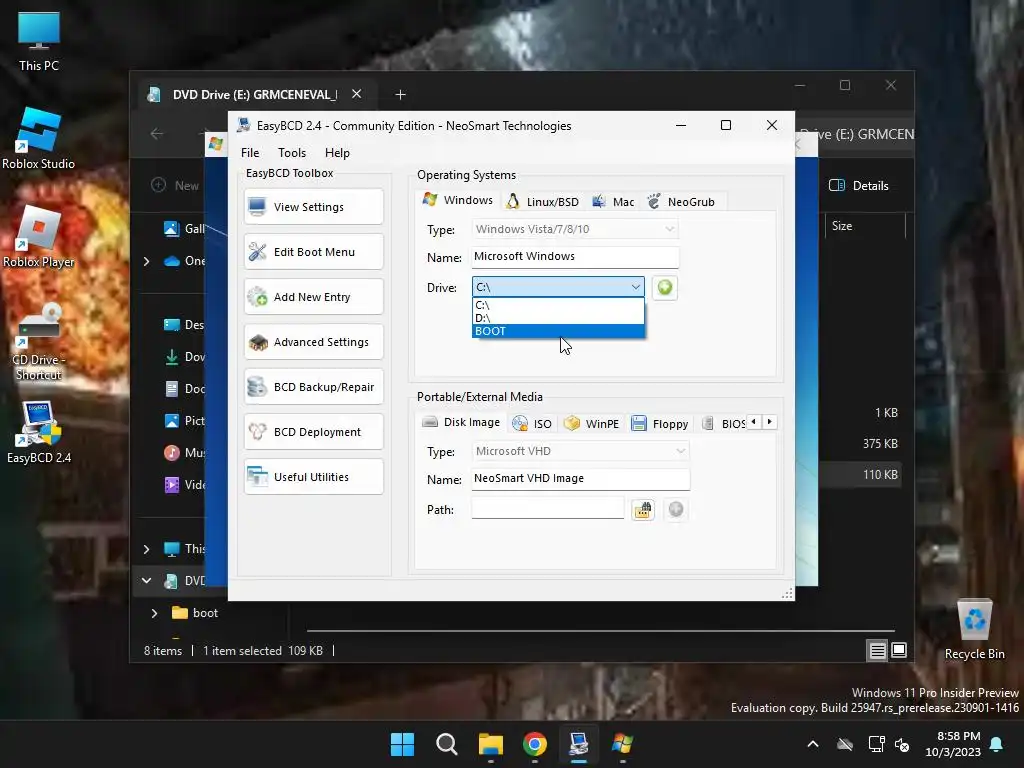Open Roblox Player desktop shortcut
Viewport: 1024px width, 768px height.
[39, 236]
